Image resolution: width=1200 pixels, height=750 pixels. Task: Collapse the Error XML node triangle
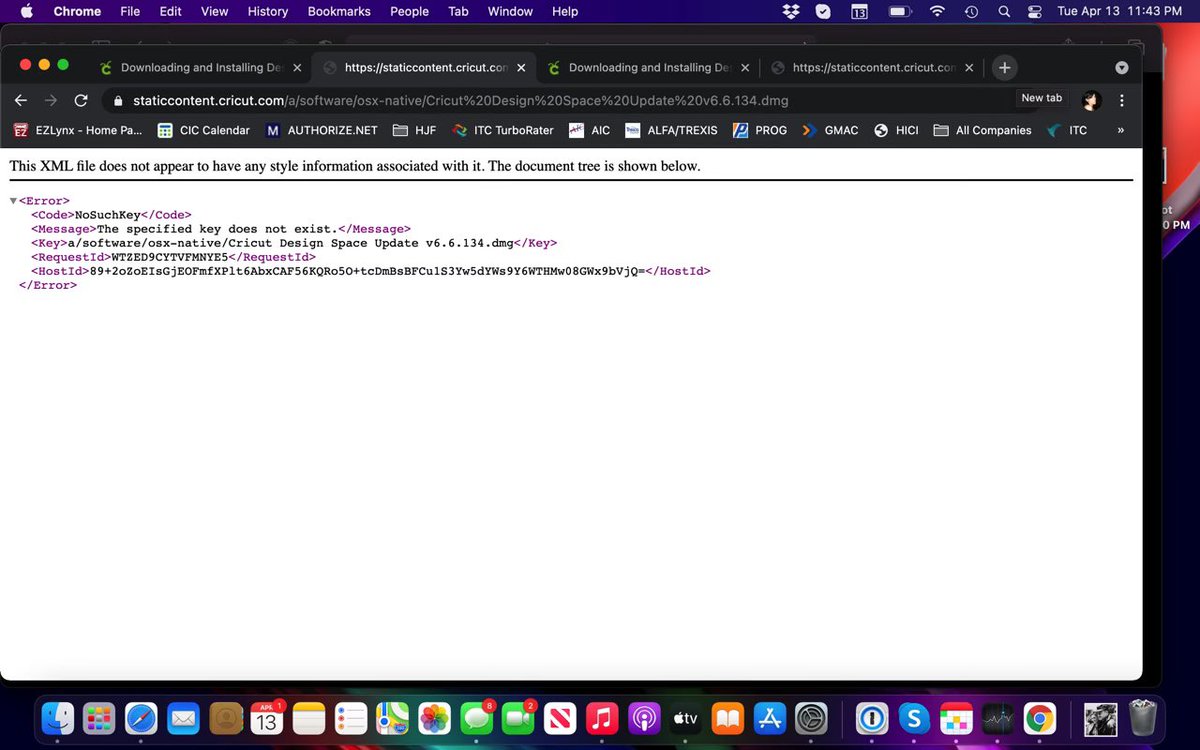(13, 201)
